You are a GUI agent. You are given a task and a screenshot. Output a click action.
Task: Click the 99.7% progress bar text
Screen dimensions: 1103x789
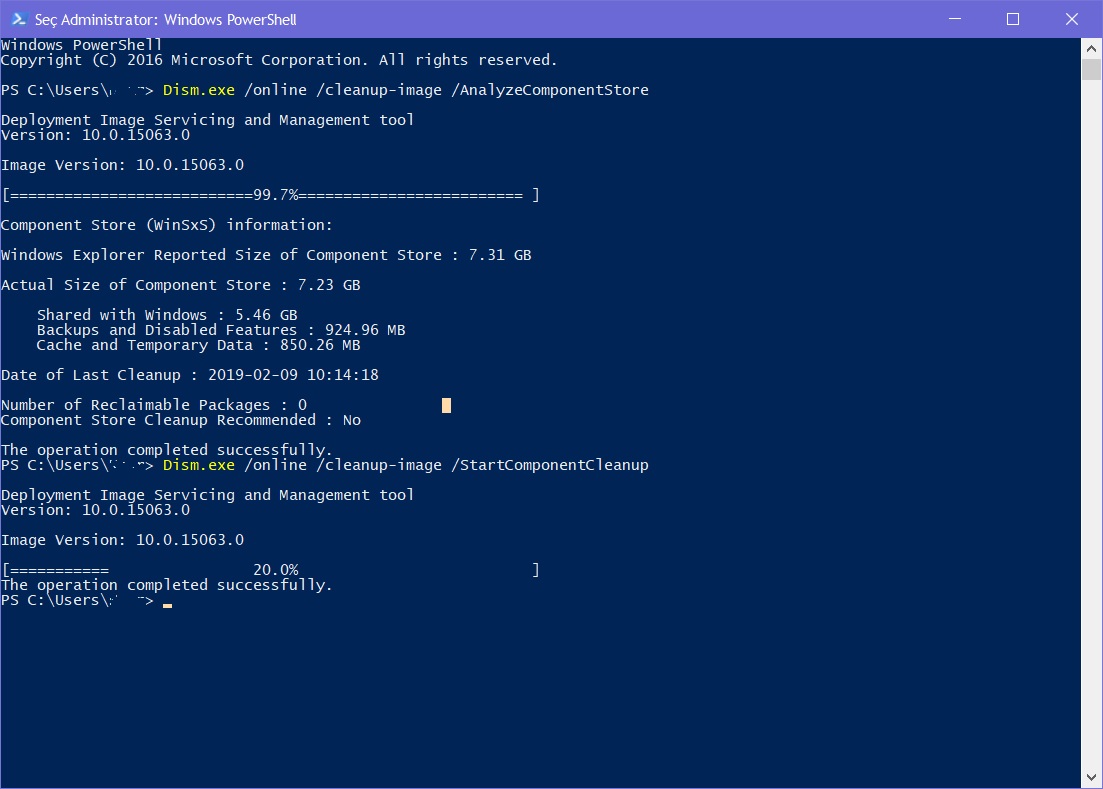276,195
